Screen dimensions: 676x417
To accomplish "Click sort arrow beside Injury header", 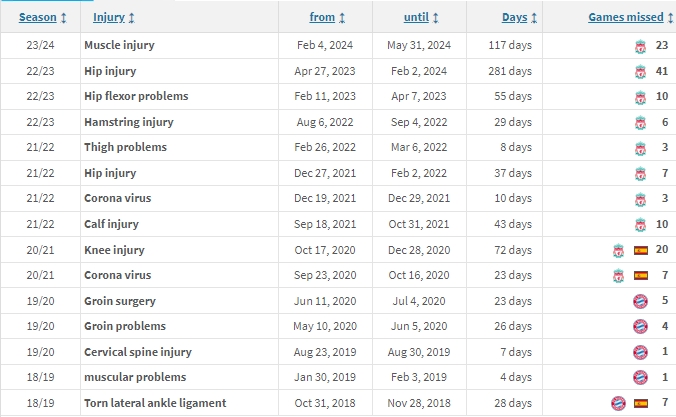I will point(131,18).
